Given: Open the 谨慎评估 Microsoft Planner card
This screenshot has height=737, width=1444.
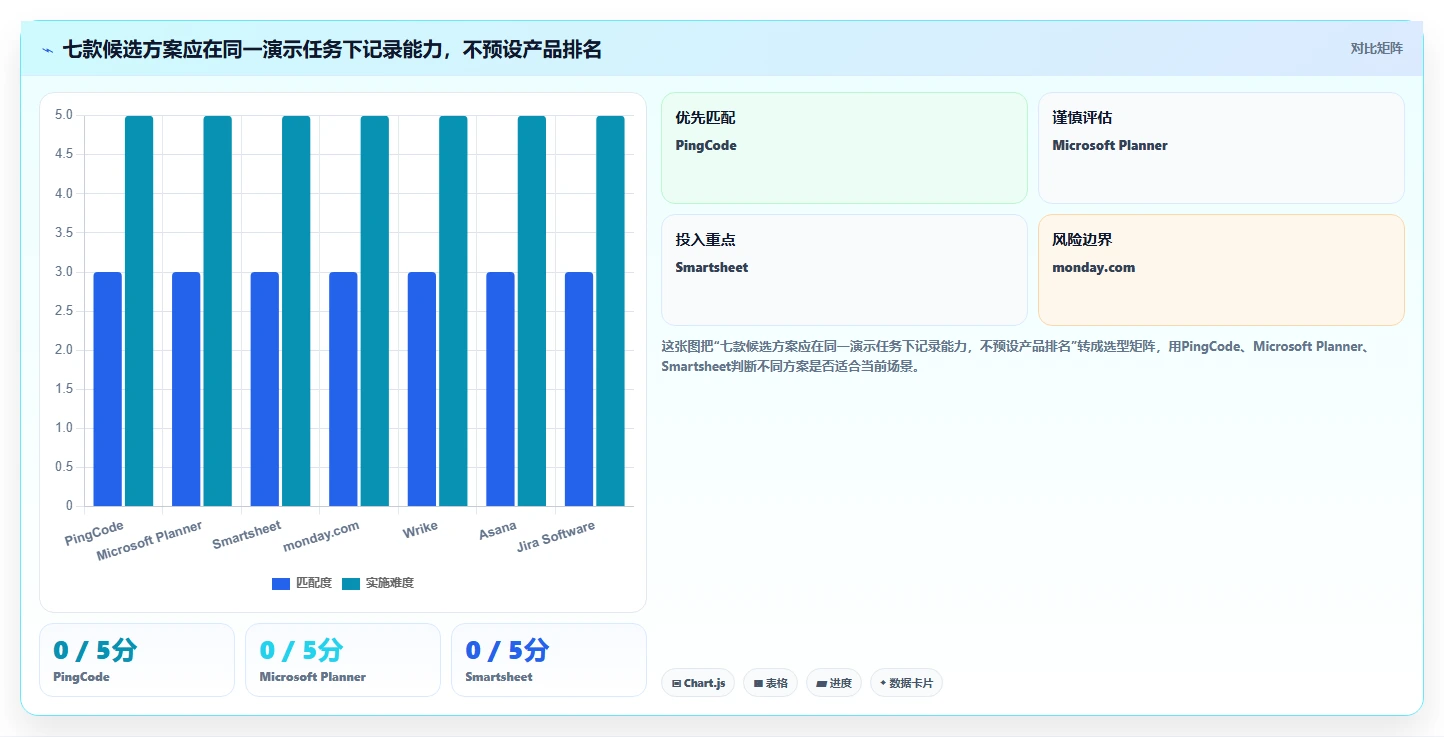Looking at the screenshot, I should click(x=1221, y=148).
